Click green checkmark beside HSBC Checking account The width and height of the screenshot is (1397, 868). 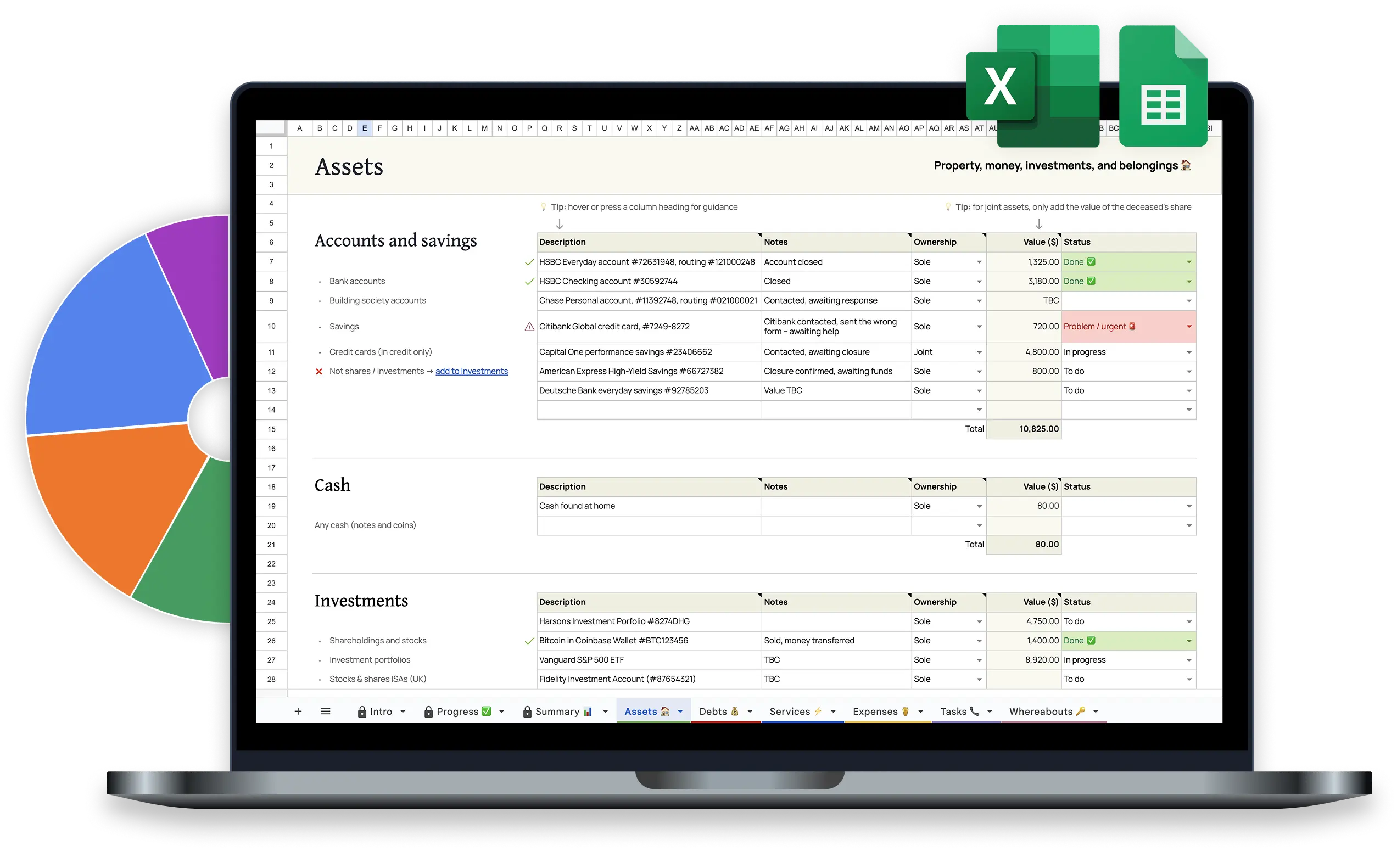tap(529, 281)
